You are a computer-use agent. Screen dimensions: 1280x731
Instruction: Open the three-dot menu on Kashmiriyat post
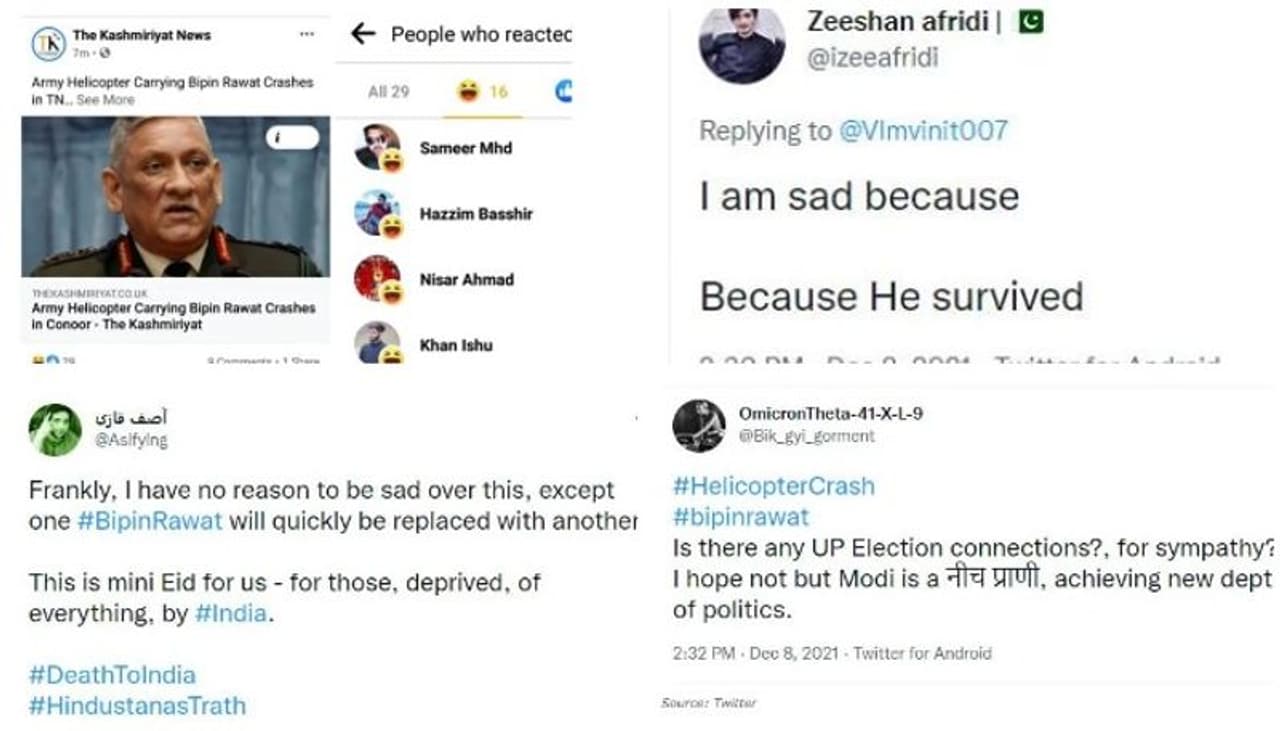coord(307,35)
